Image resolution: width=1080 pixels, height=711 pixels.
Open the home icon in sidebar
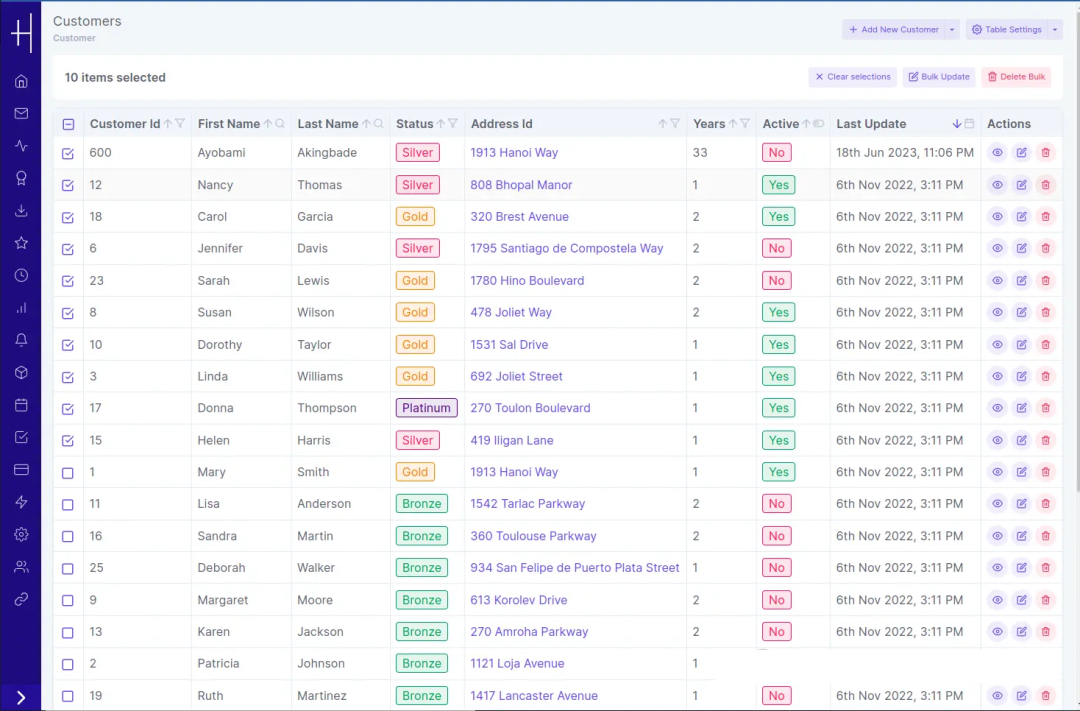[x=21, y=81]
